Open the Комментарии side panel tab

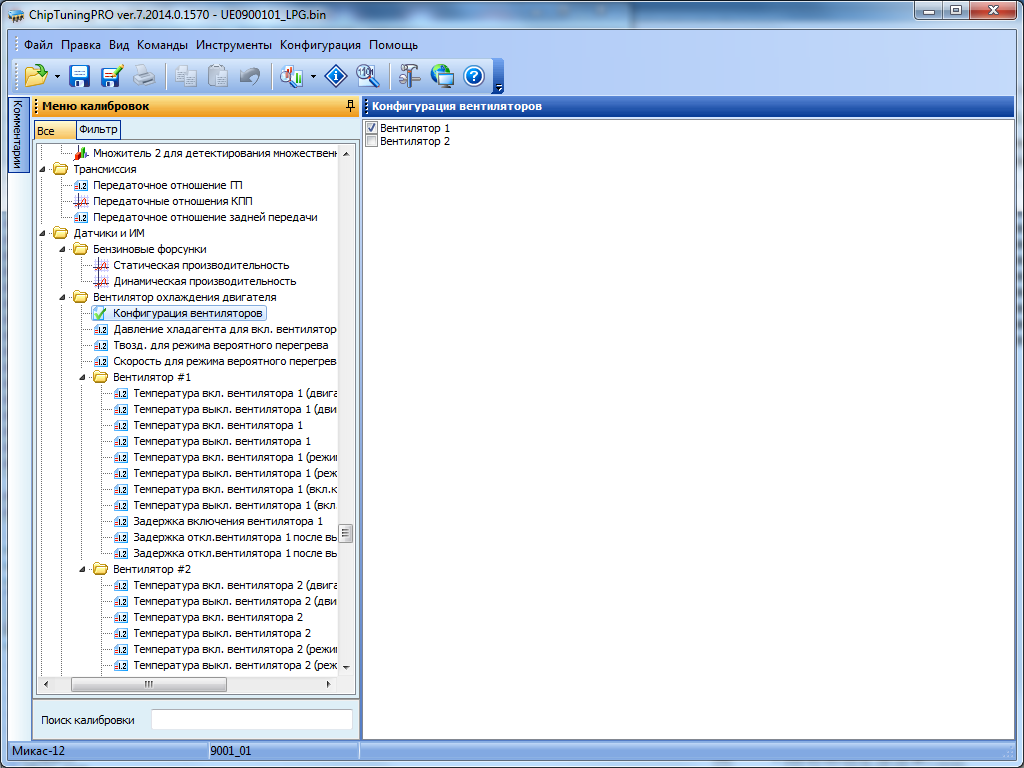tap(17, 136)
